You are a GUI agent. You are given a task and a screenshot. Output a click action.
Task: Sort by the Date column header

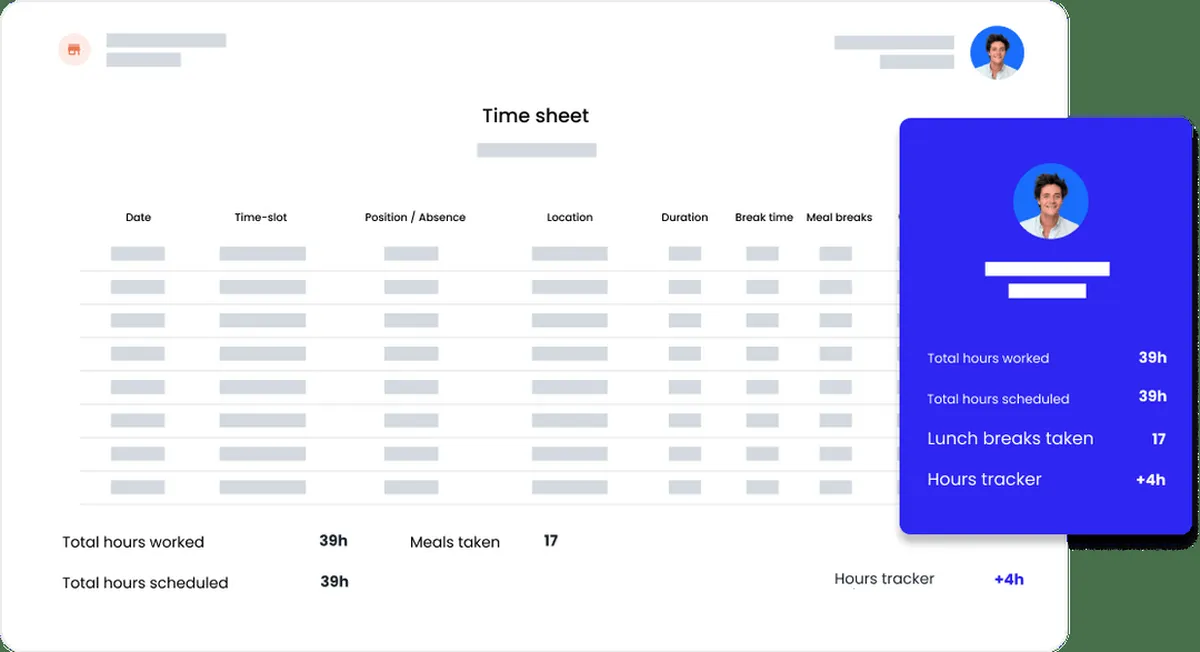[x=138, y=217]
